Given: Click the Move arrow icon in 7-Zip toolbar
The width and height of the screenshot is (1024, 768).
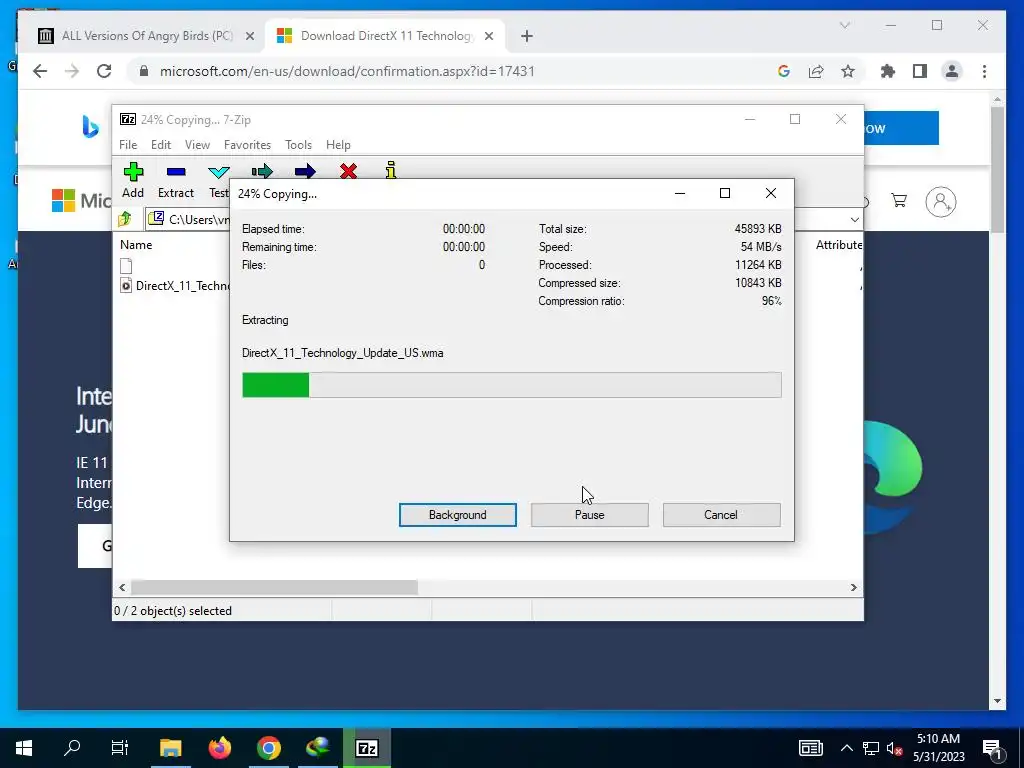Looking at the screenshot, I should (x=305, y=170).
